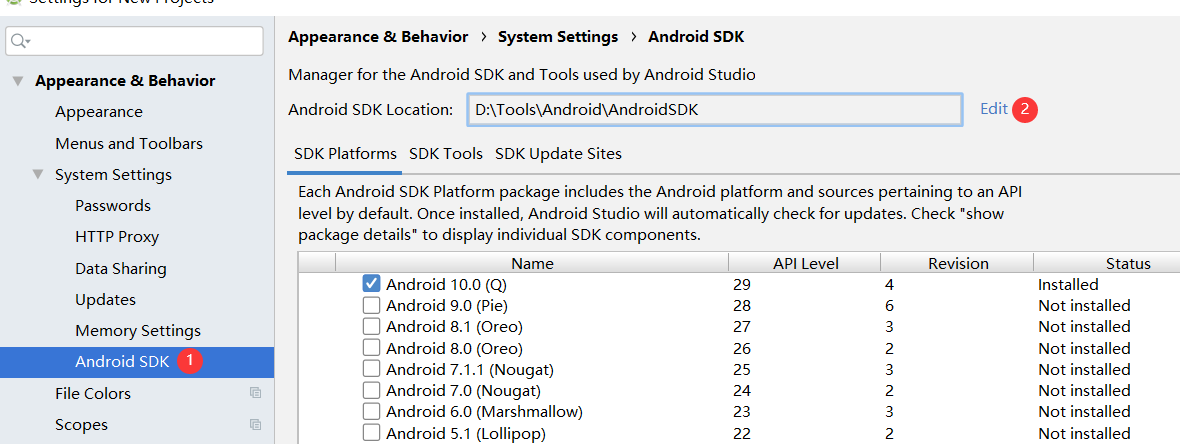The height and width of the screenshot is (444, 1180).
Task: Click the search magnifier icon in settings
Action: (x=20, y=41)
